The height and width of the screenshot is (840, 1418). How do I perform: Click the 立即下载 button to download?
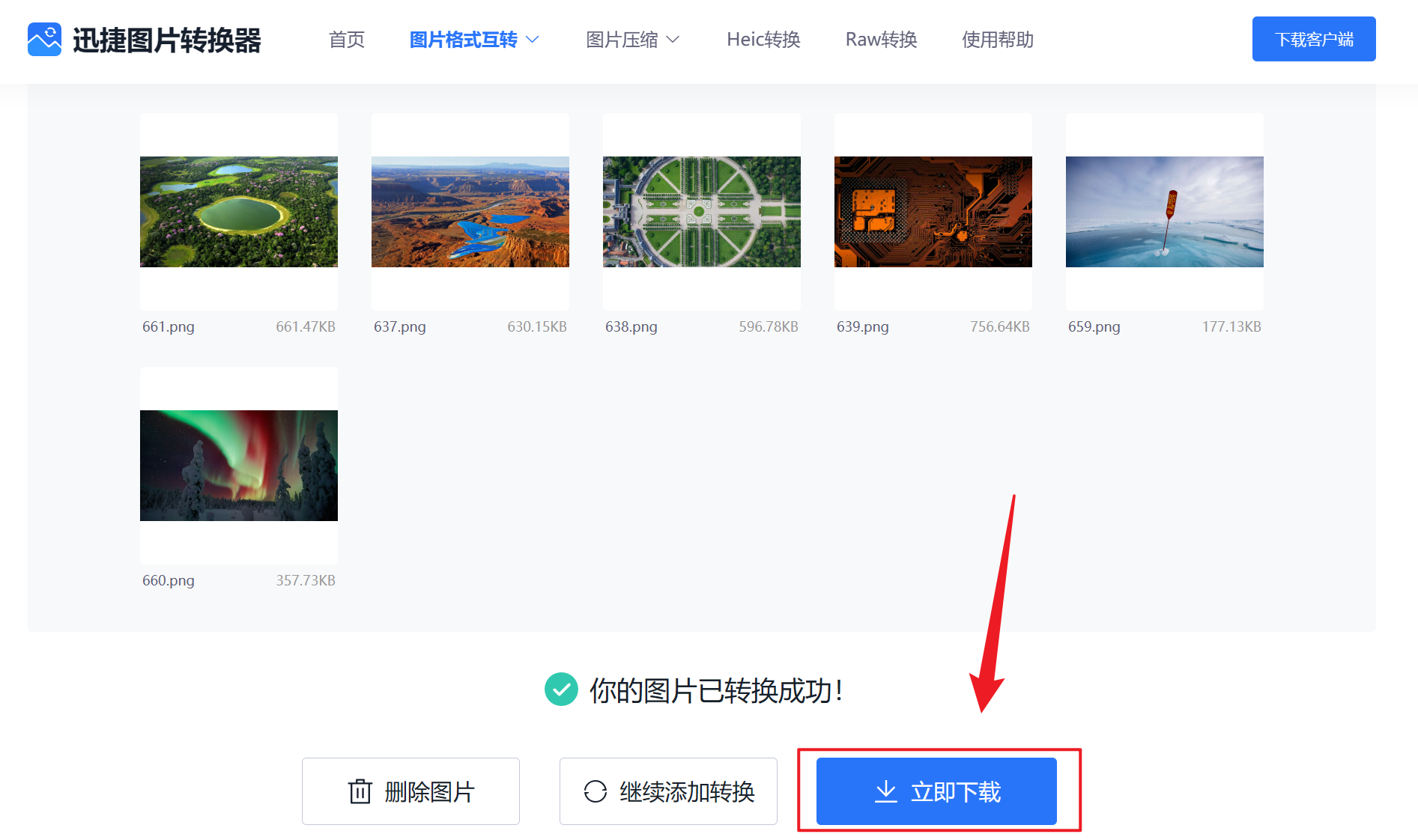coord(936,791)
